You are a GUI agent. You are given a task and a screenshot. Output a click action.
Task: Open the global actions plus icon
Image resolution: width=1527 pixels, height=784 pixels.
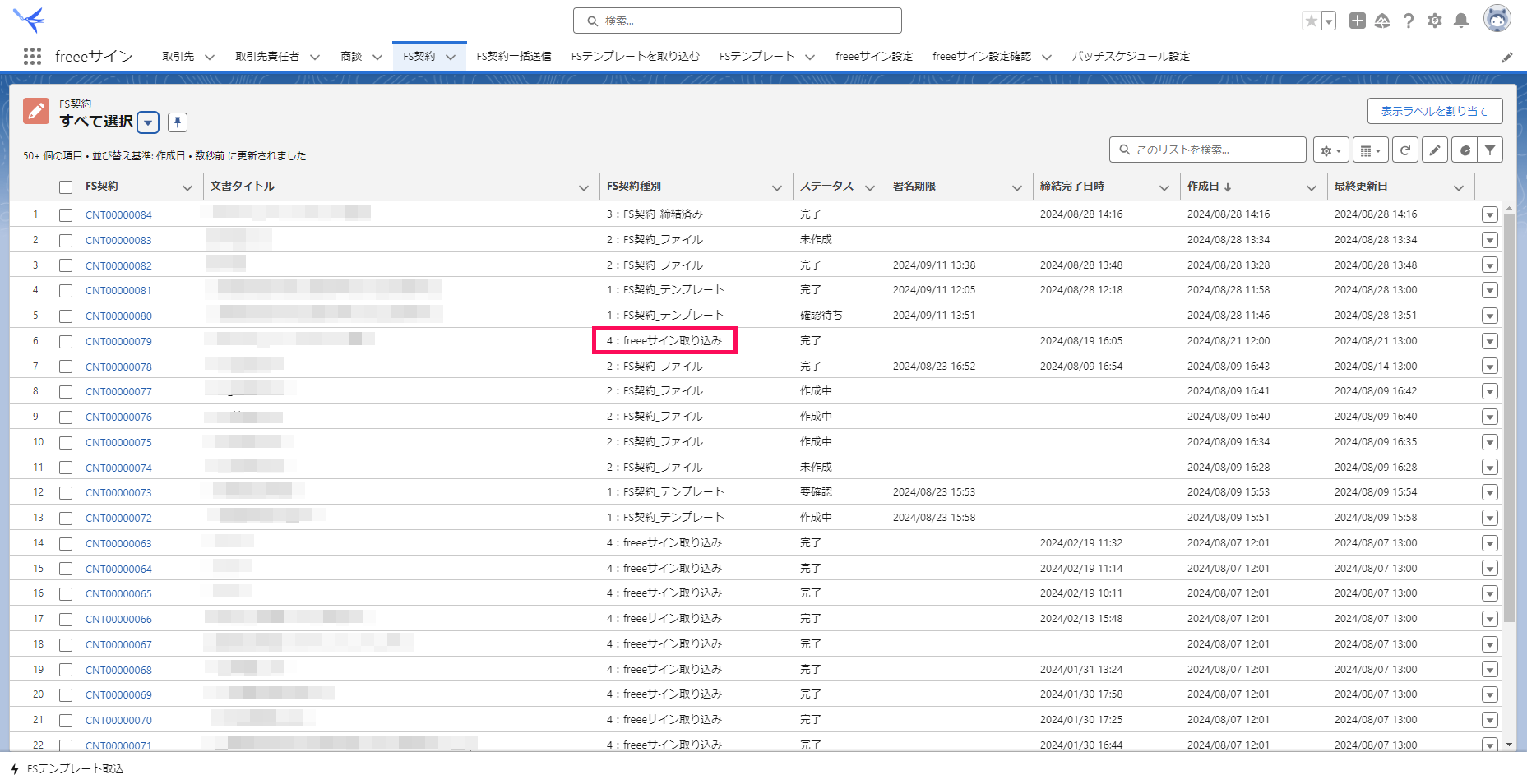click(x=1358, y=21)
